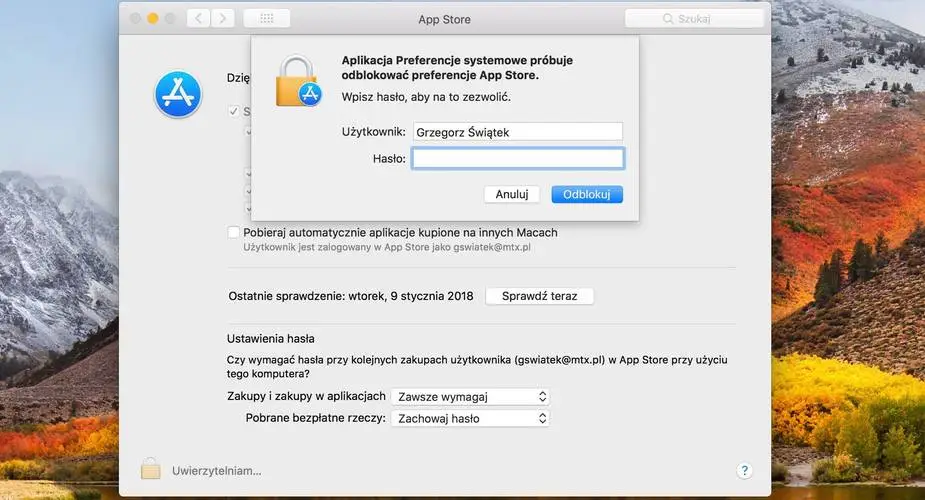Image resolution: width=925 pixels, height=500 pixels.
Task: Toggle the dimmed checked checkbox beside the App Store icon
Action: [x=233, y=111]
